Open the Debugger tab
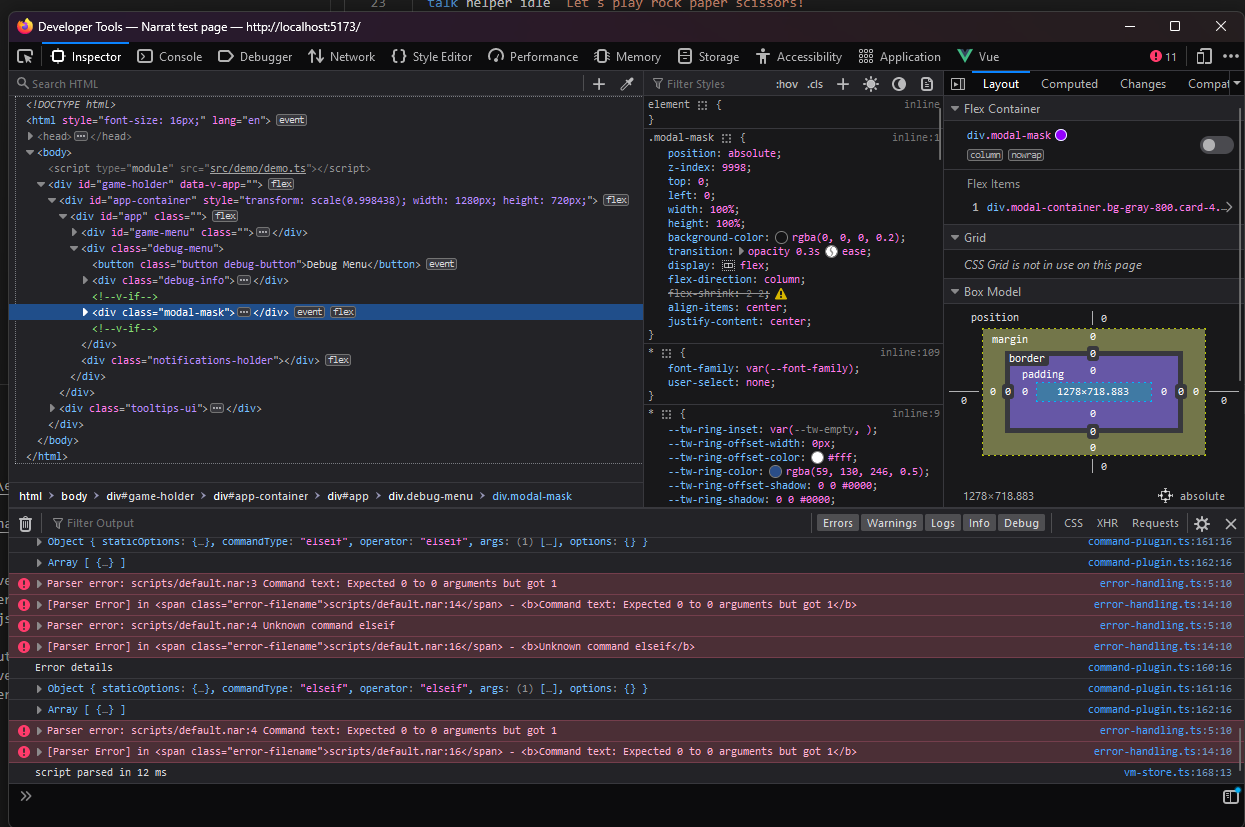 coord(255,57)
